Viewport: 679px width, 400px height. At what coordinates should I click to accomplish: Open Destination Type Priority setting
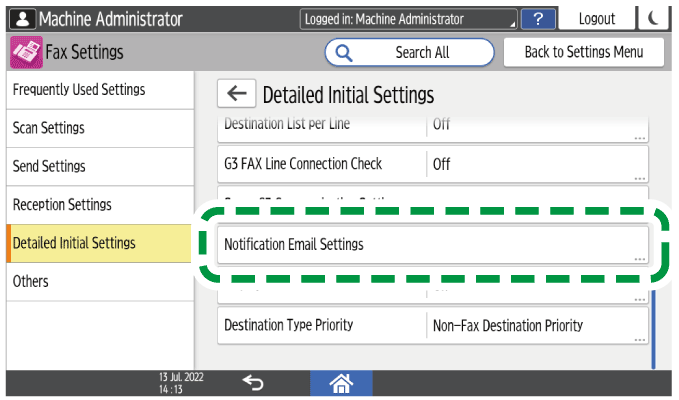click(x=433, y=326)
